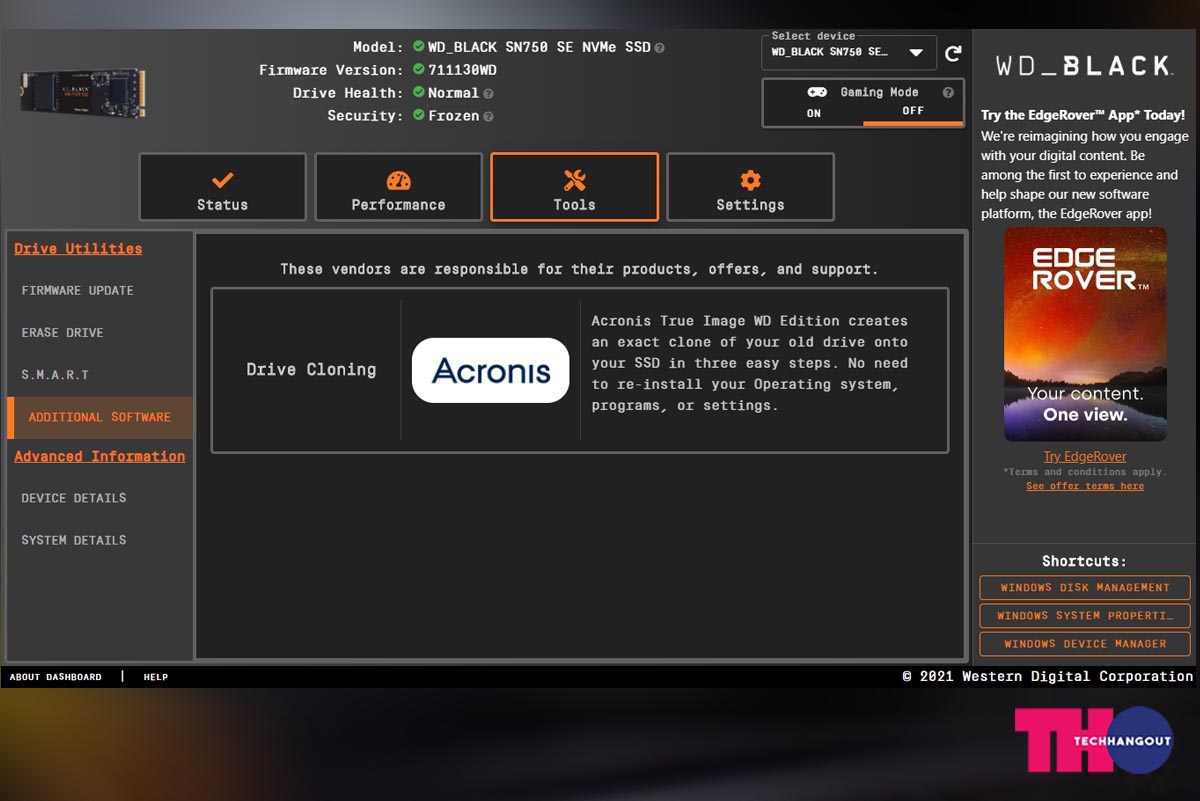Click the Security green checkmark icon

(419, 116)
